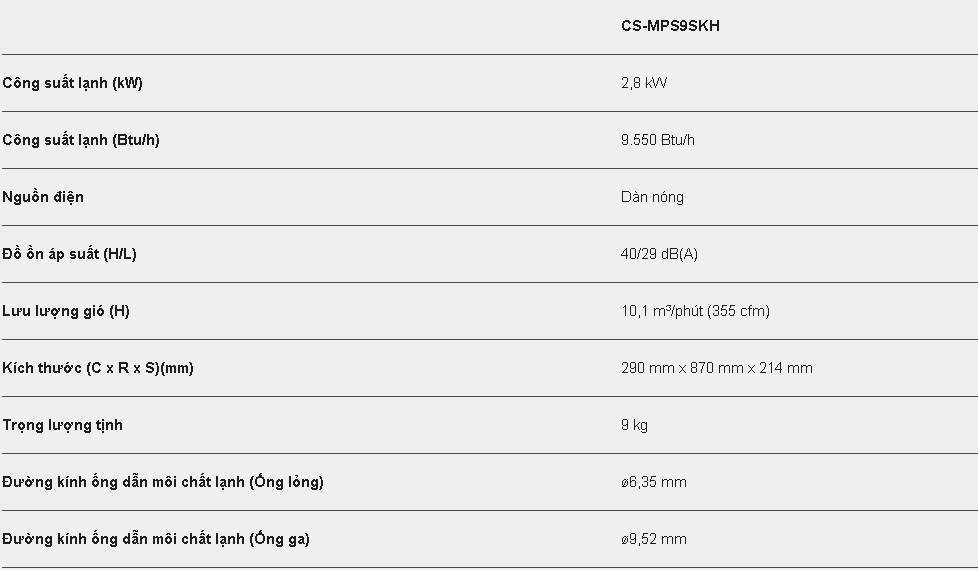Select the Lưu lượng gió (H) label

pos(66,311)
